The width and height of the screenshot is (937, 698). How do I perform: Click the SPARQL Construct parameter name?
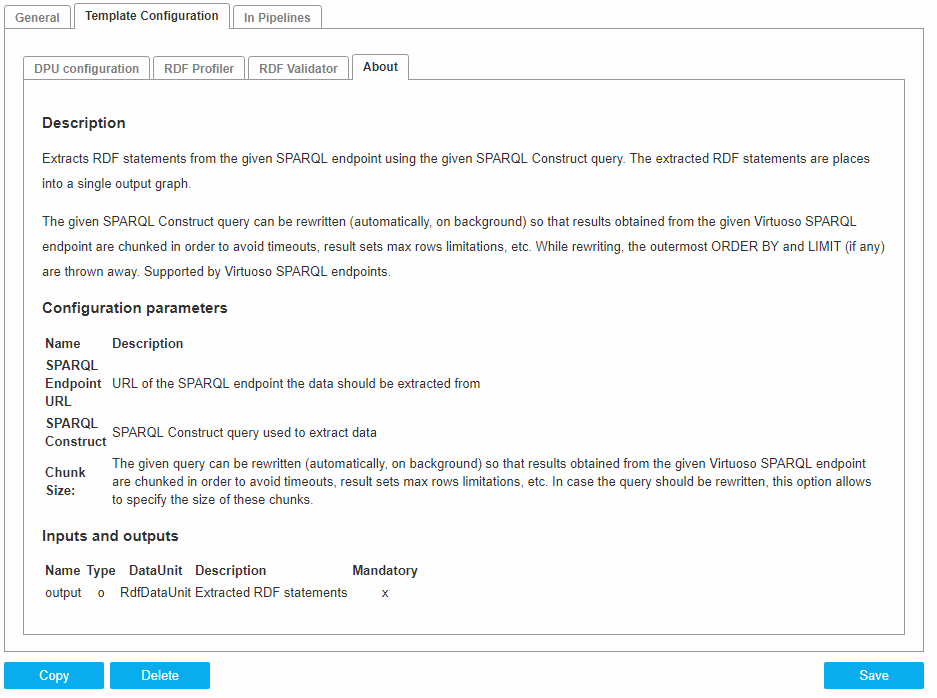click(76, 432)
